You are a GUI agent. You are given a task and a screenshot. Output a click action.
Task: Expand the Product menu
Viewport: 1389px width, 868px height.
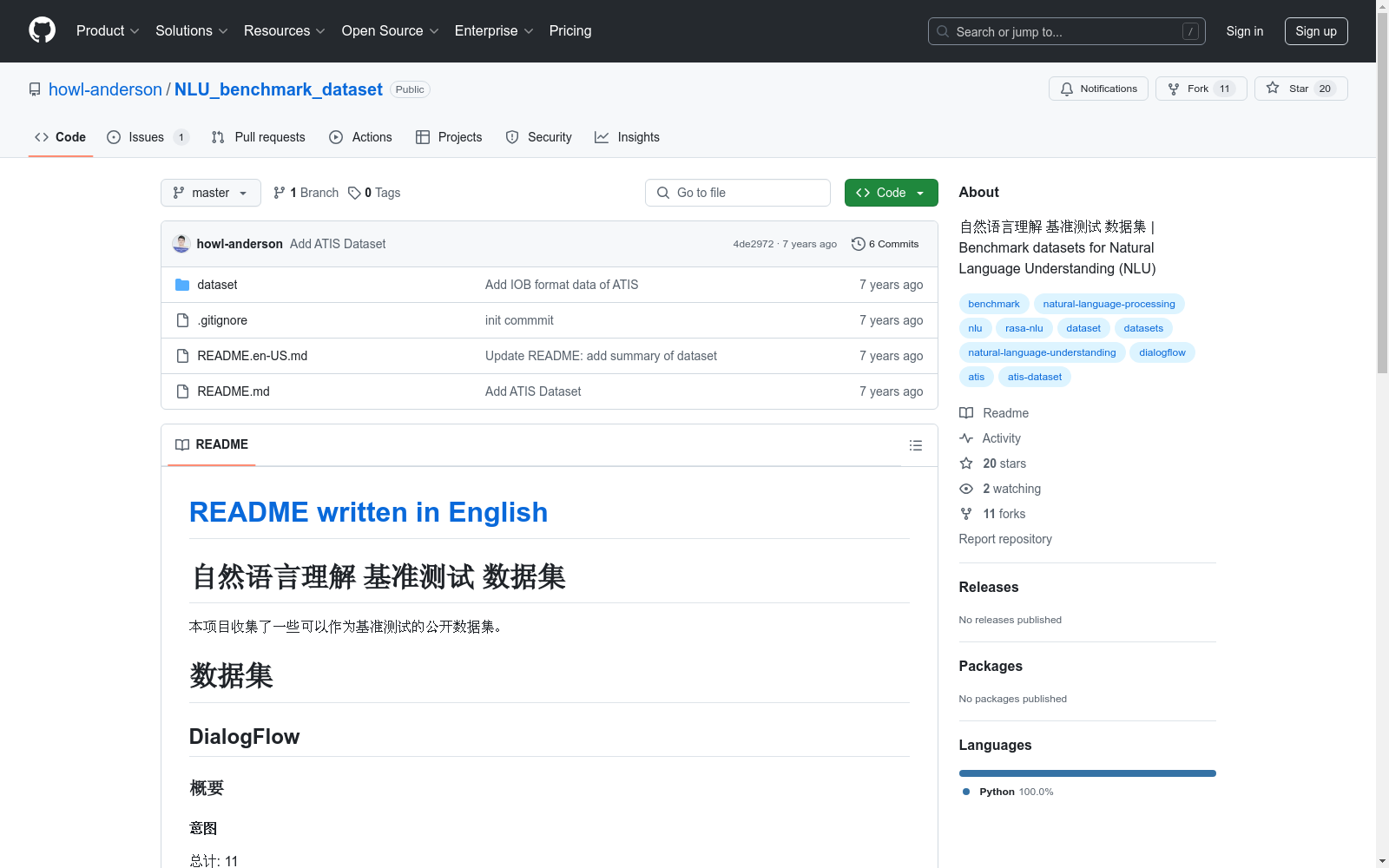click(x=108, y=30)
